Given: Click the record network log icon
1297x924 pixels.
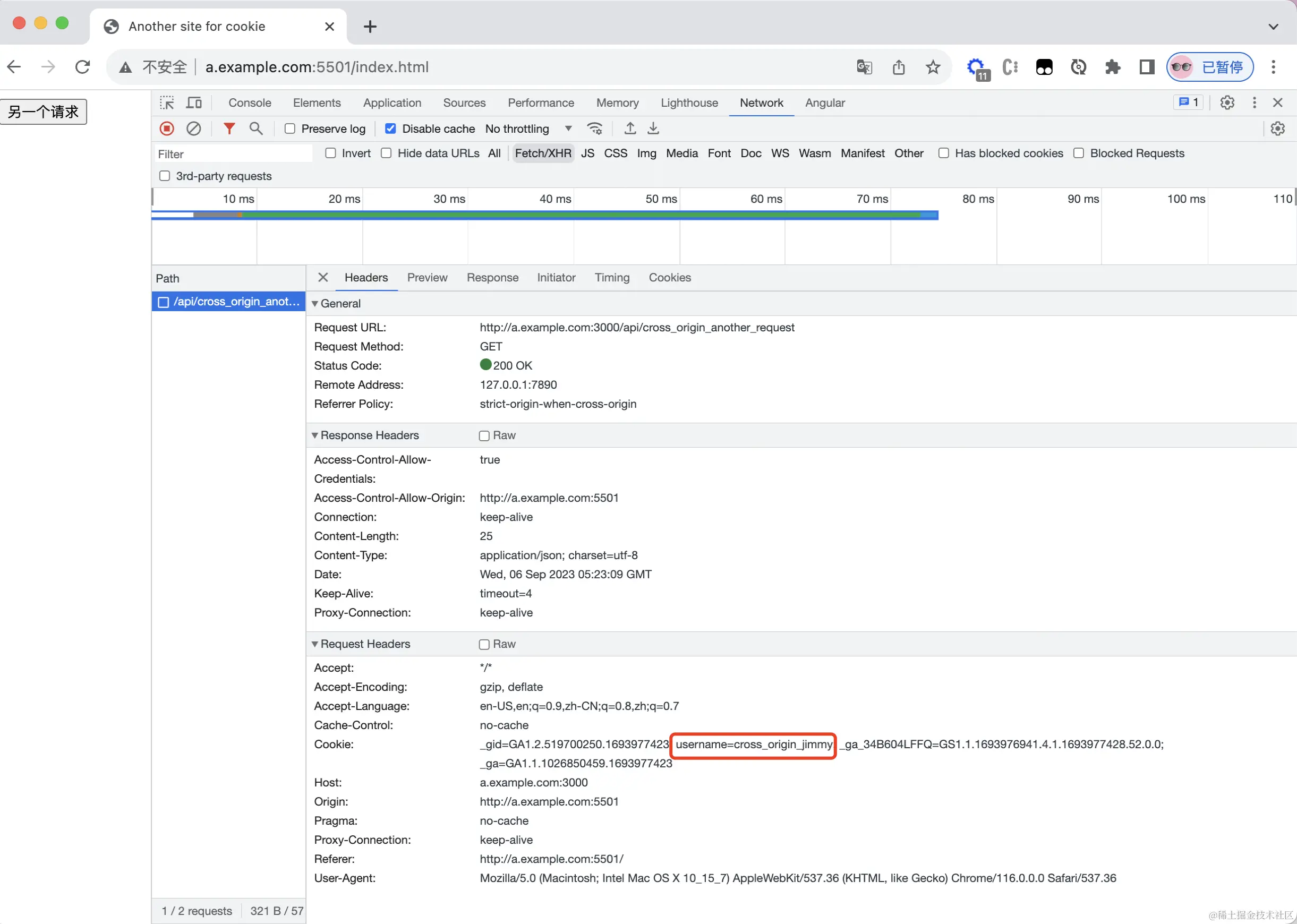Looking at the screenshot, I should (167, 129).
